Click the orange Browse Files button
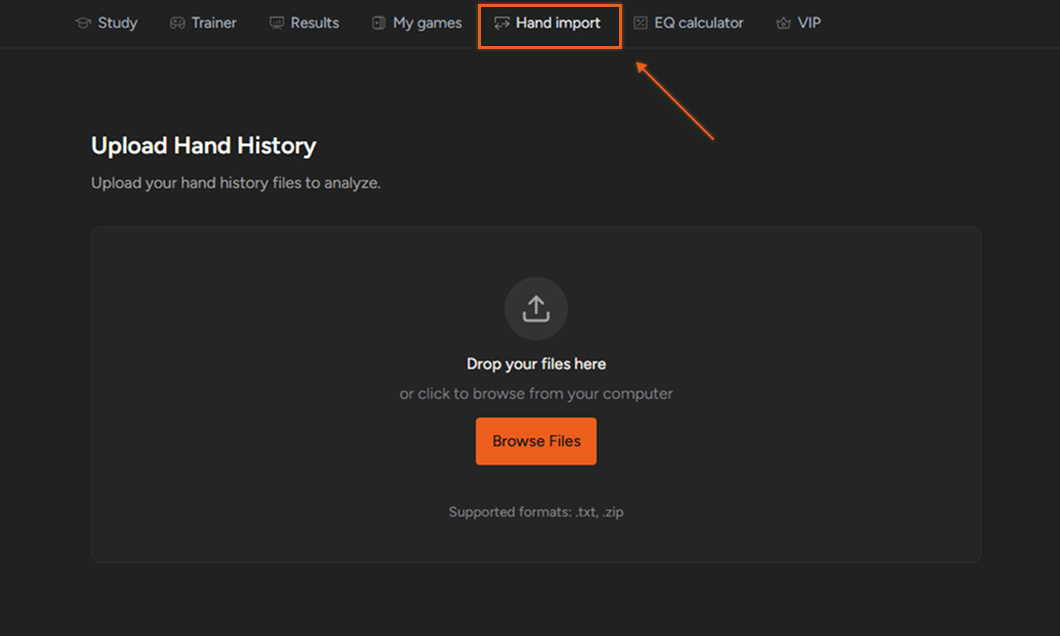The height and width of the screenshot is (636, 1060). click(x=536, y=441)
